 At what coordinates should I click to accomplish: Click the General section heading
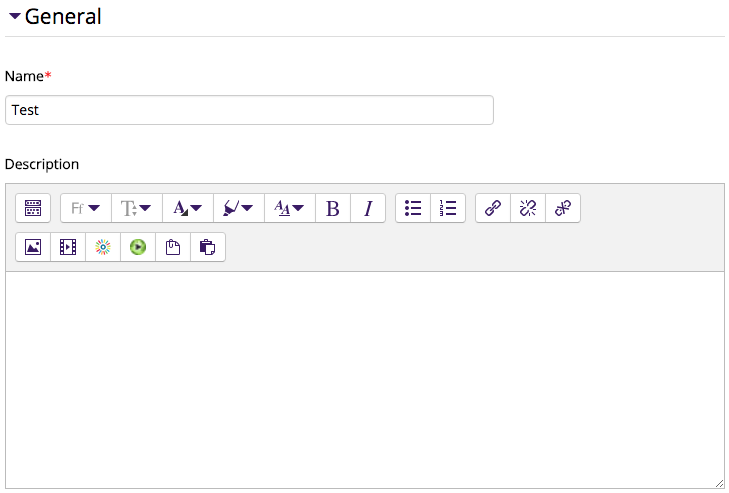(63, 17)
